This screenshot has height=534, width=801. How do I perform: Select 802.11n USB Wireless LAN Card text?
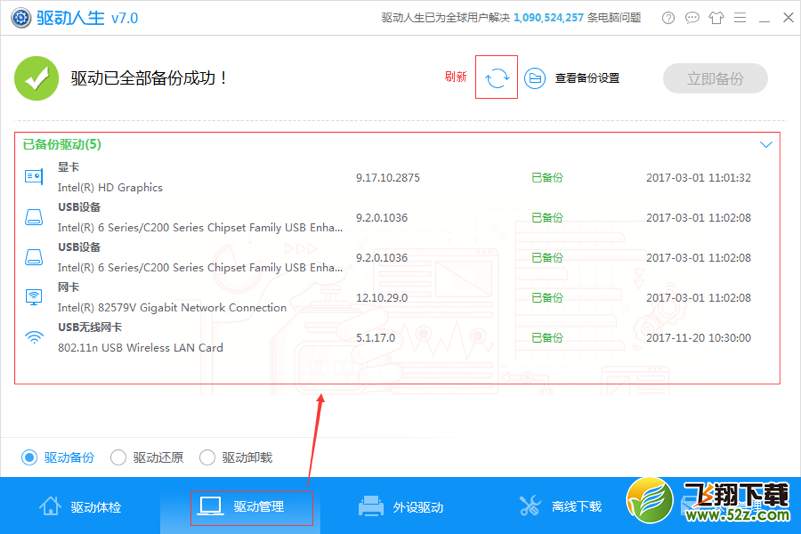(140, 347)
